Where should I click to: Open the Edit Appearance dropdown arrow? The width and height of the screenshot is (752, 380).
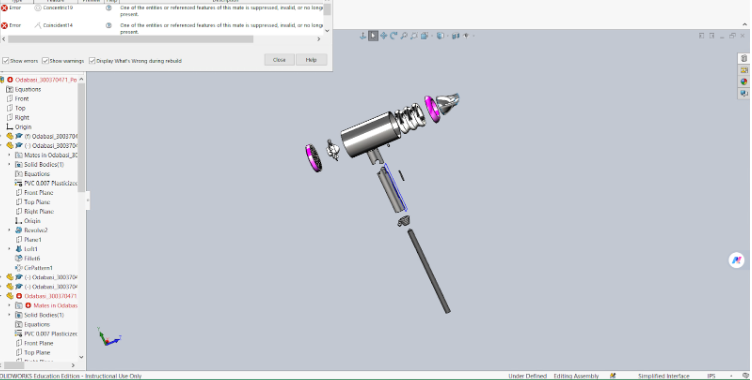coord(473,36)
